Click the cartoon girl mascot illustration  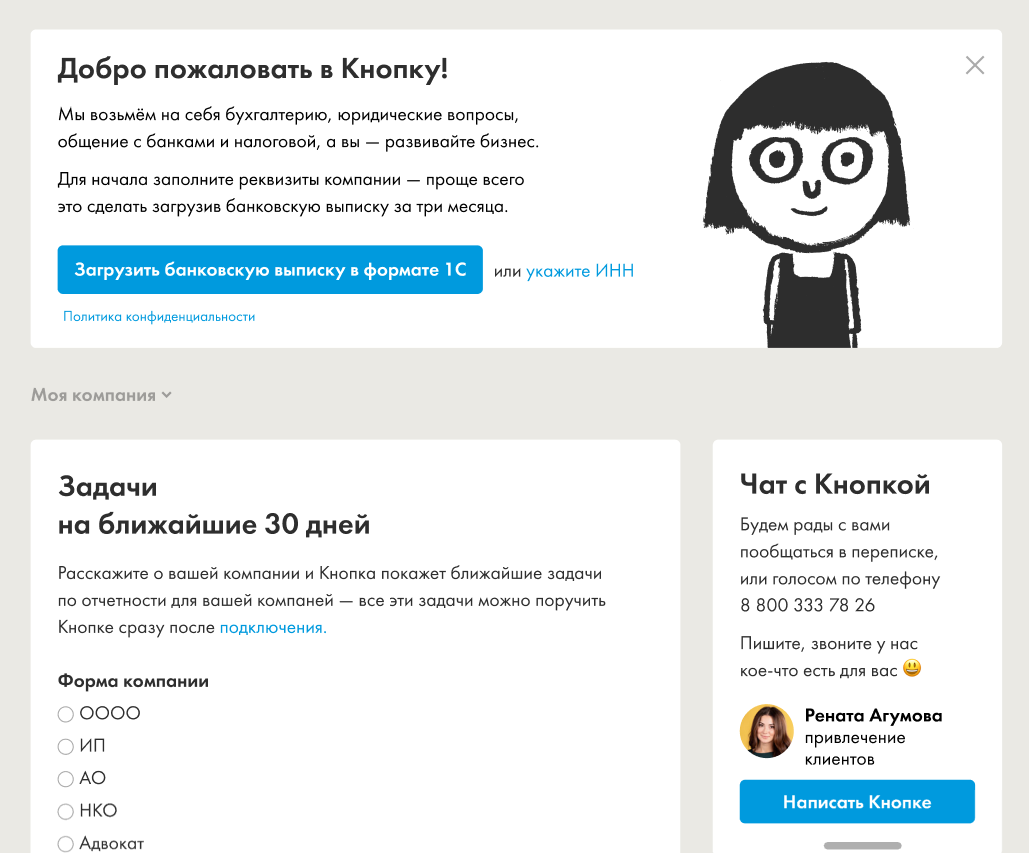click(x=806, y=200)
